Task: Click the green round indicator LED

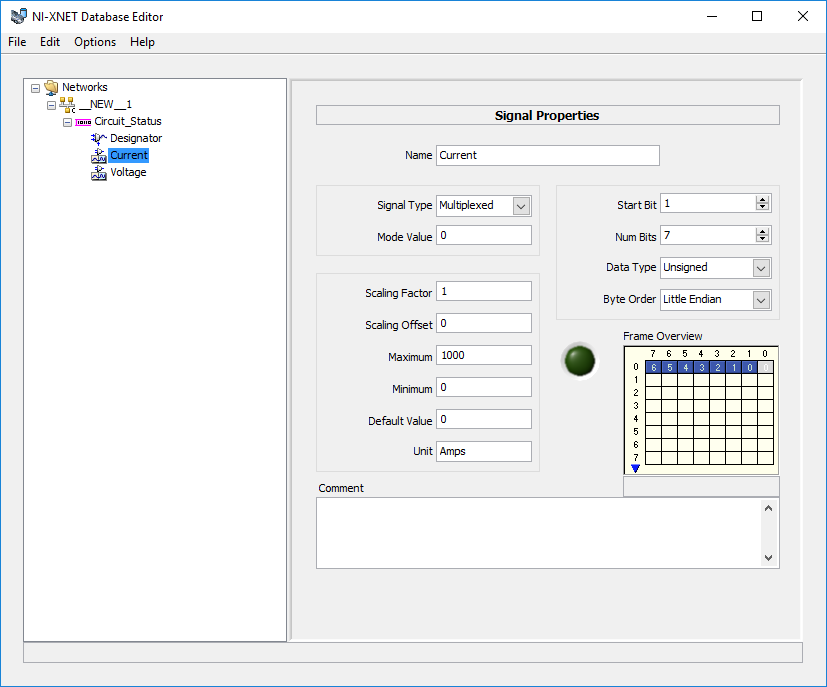Action: point(580,361)
